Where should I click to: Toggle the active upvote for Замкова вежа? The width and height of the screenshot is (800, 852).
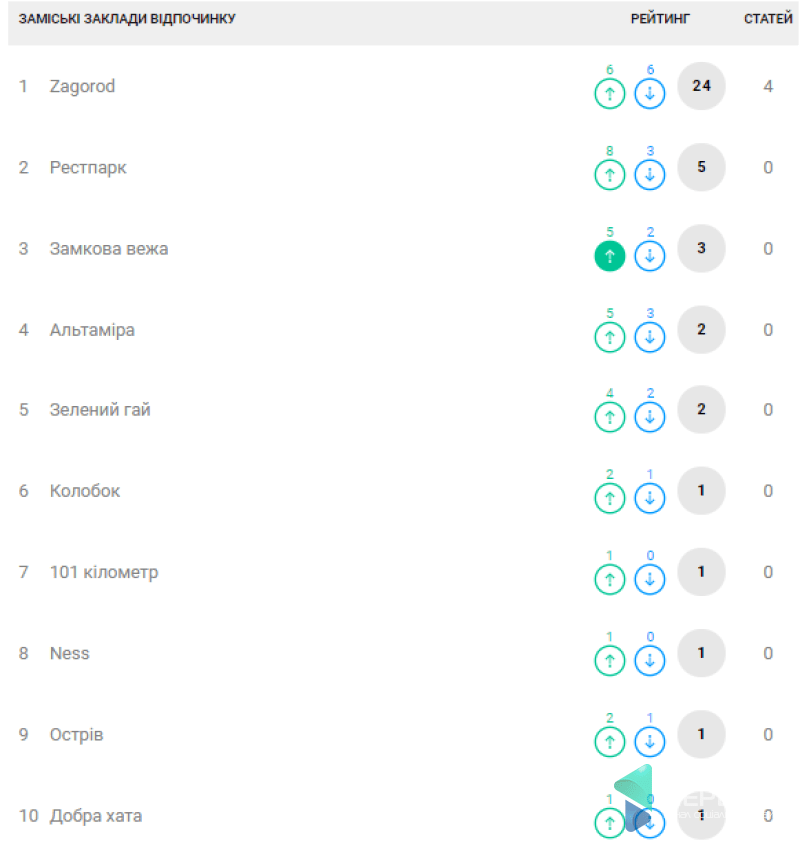610,256
